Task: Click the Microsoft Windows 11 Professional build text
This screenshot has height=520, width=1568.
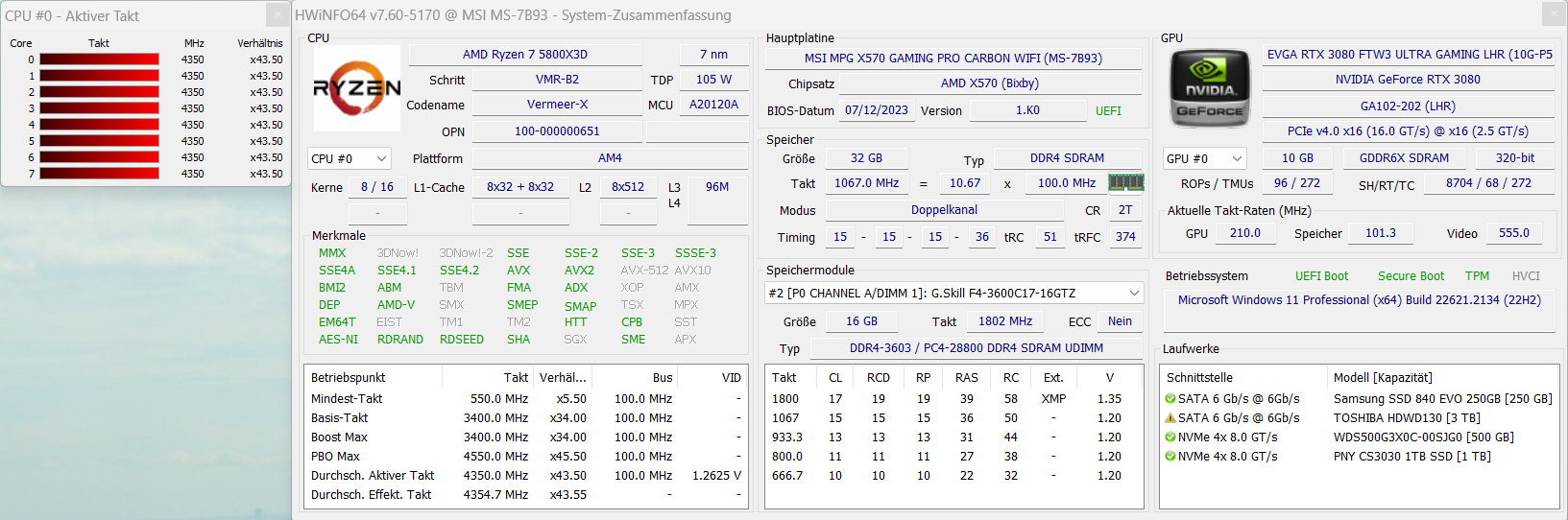Action: point(1359,300)
